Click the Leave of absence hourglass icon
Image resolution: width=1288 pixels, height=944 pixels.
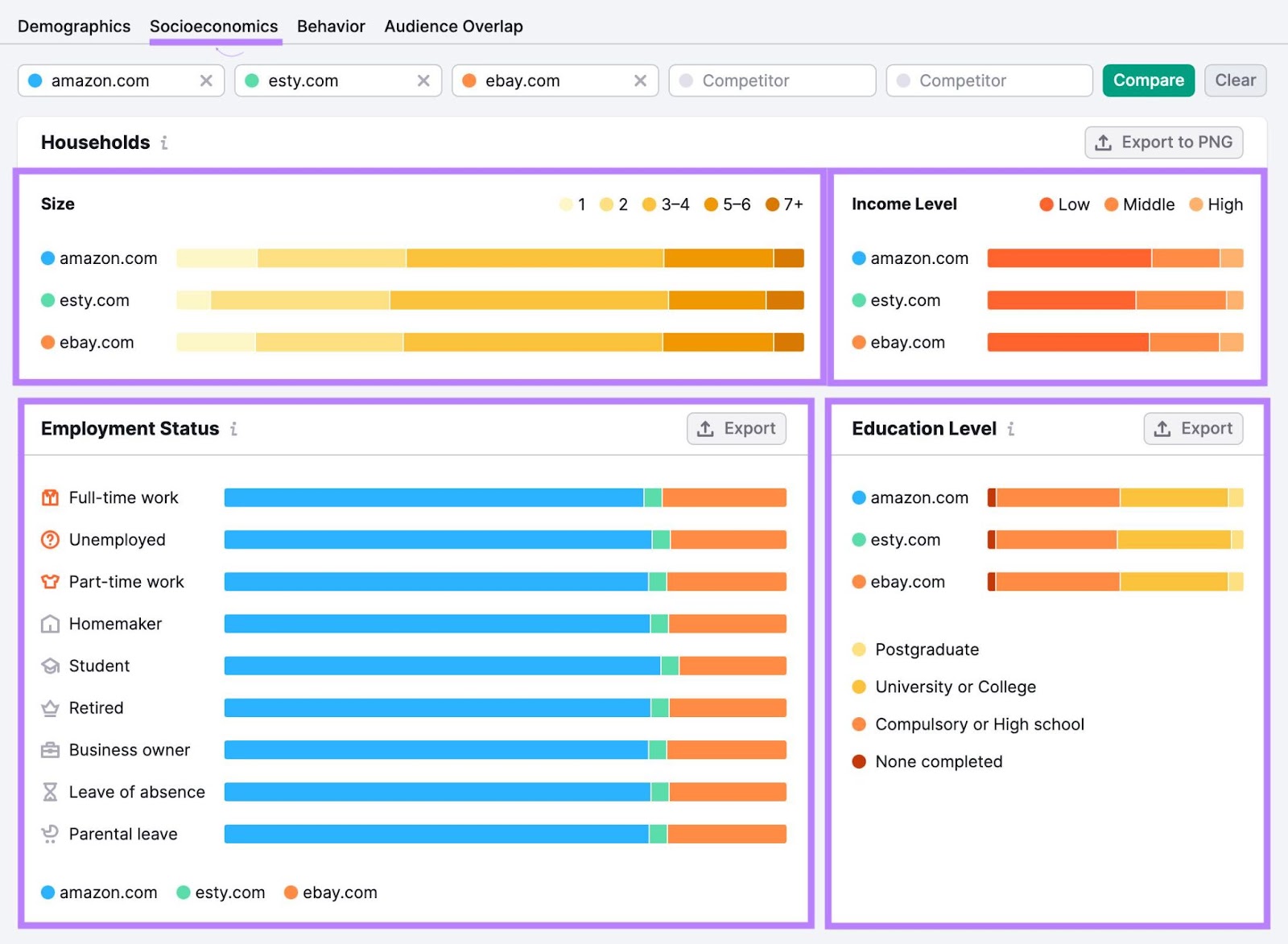click(x=49, y=791)
